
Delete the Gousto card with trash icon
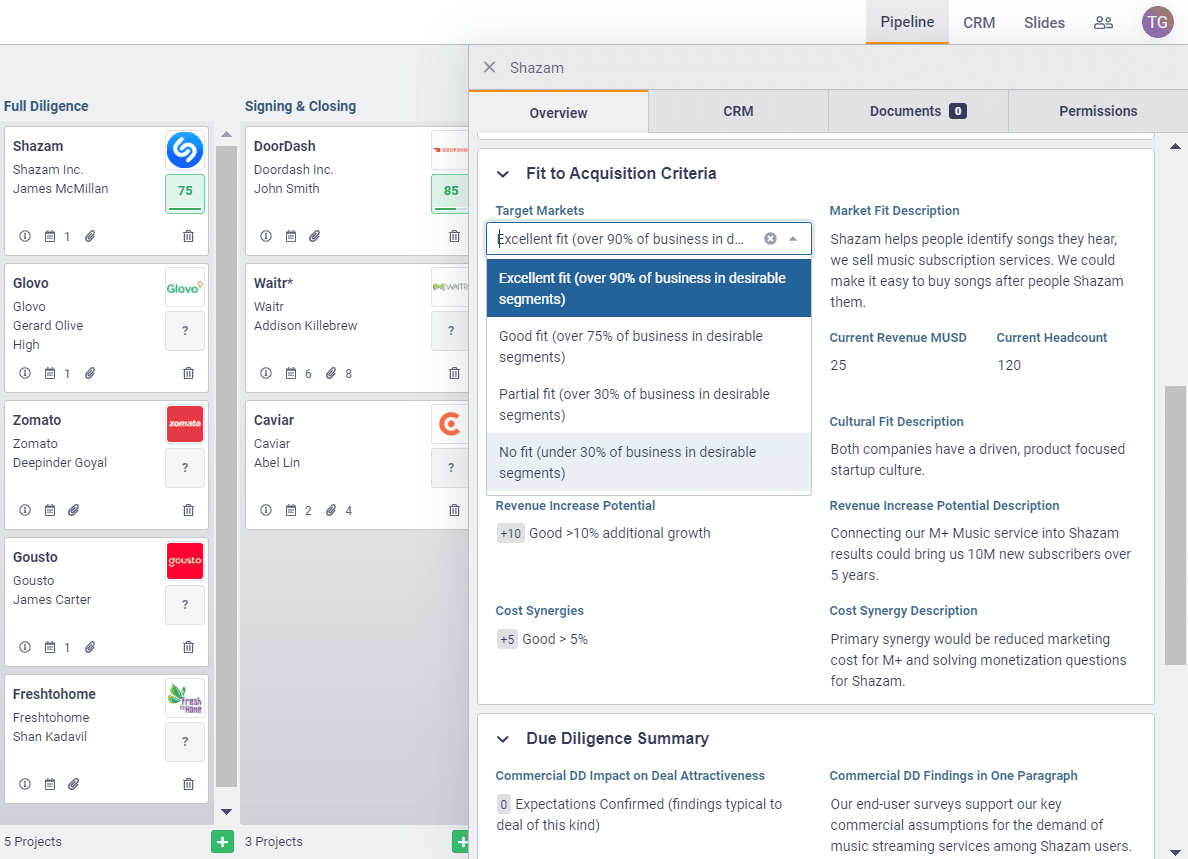click(x=189, y=648)
